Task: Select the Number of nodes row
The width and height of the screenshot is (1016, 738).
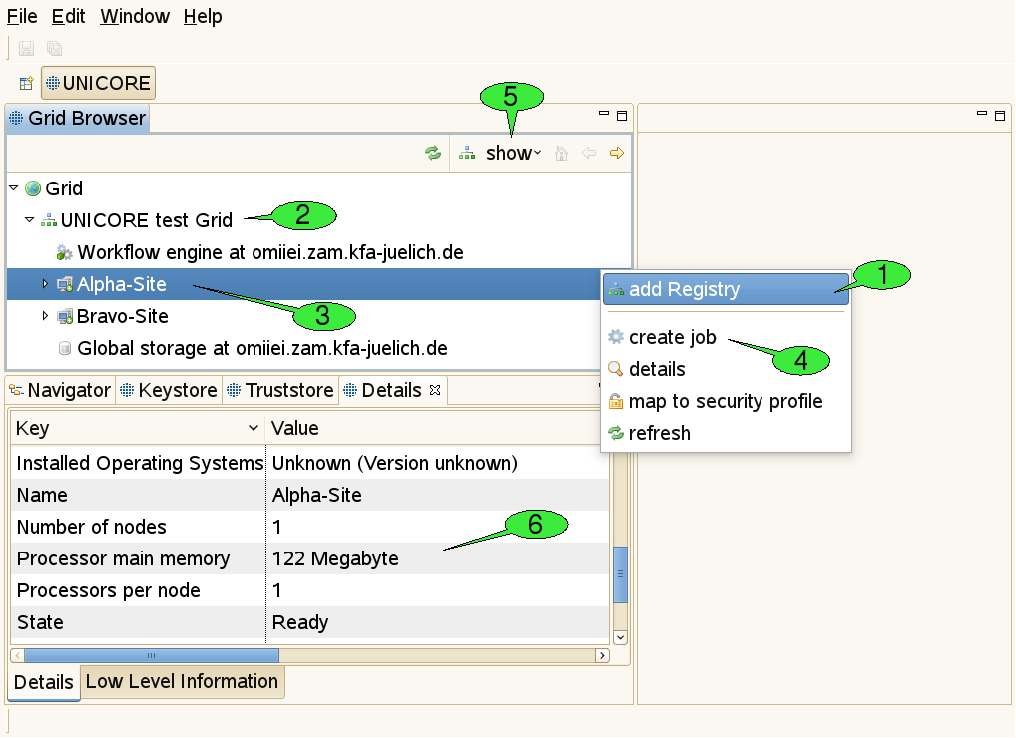Action: click(310, 527)
